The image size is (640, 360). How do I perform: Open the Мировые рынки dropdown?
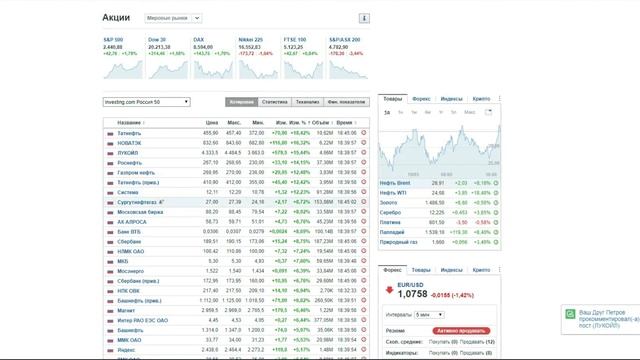click(x=173, y=18)
